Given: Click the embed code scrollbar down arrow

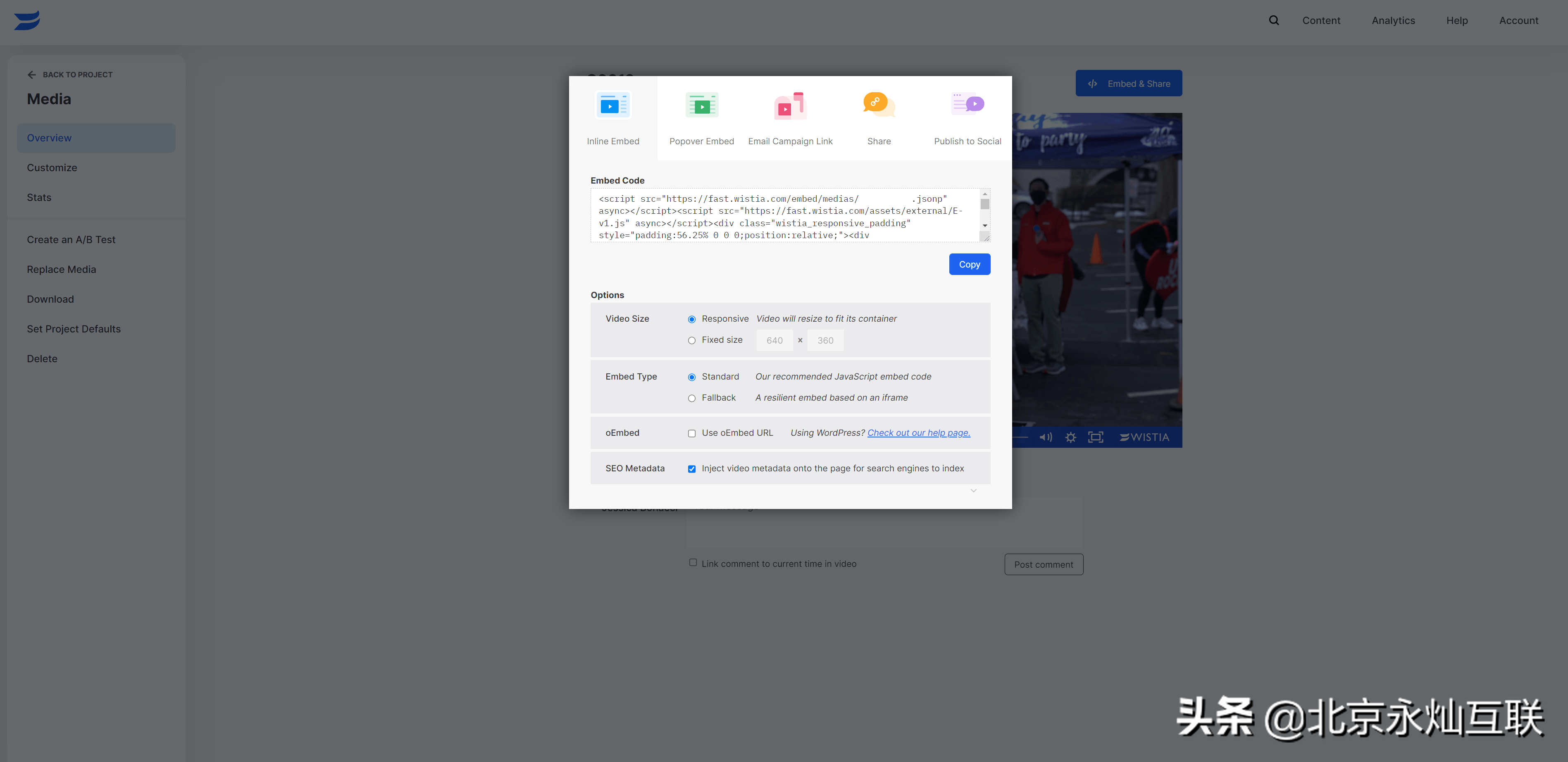Looking at the screenshot, I should (x=985, y=226).
